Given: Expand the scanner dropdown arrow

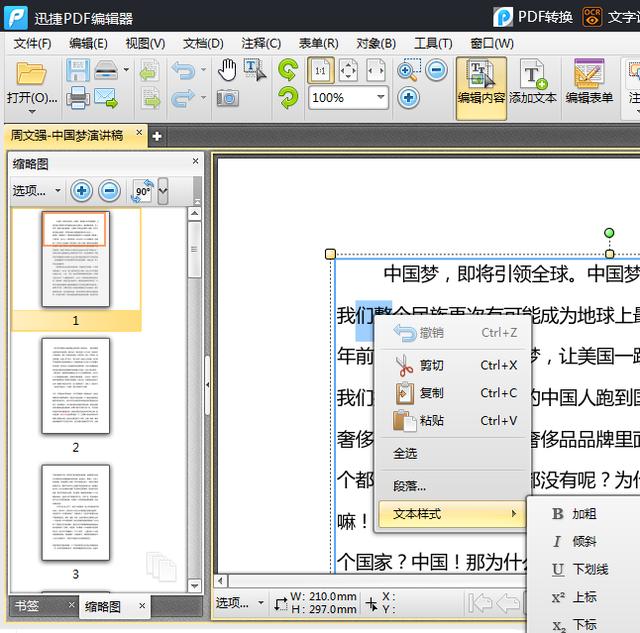Looking at the screenshot, I should (126, 70).
